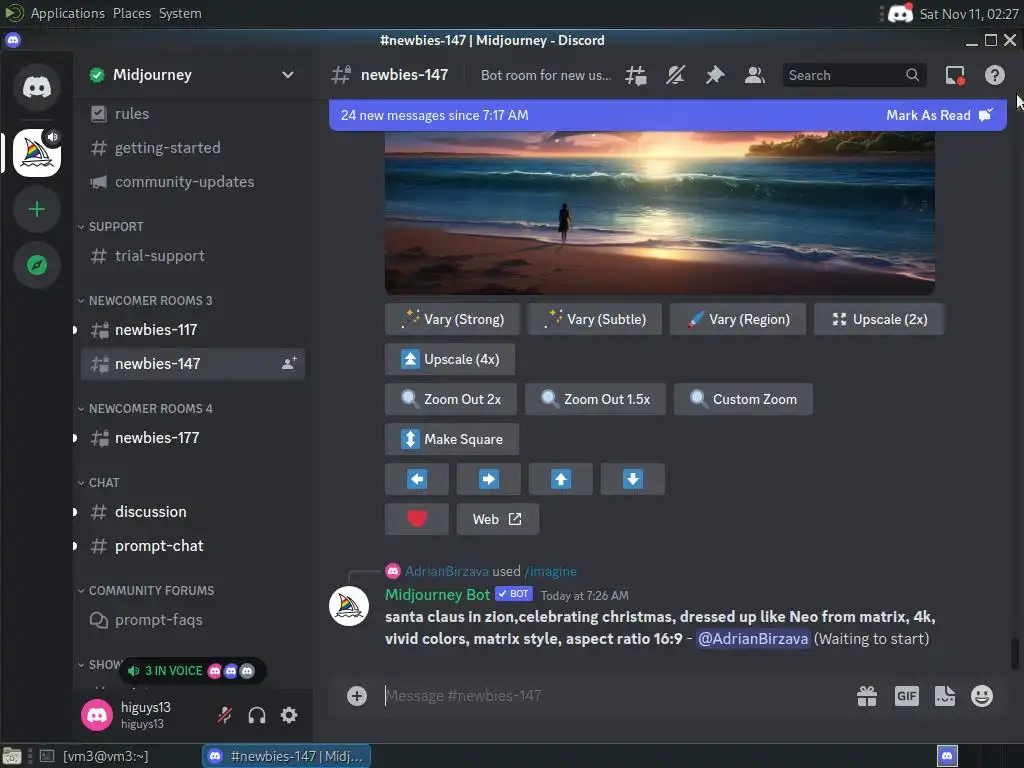The image size is (1024, 768).
Task: Open the GIF picker
Action: click(906, 696)
